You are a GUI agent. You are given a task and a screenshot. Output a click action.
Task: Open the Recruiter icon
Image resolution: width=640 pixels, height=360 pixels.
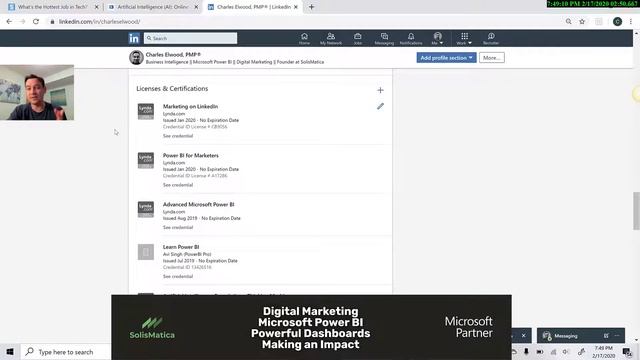click(491, 38)
